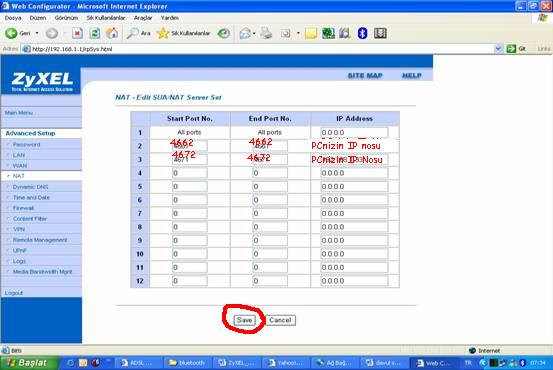553x370 pixels.
Task: Click Start Port field in row 12
Action: (189, 281)
